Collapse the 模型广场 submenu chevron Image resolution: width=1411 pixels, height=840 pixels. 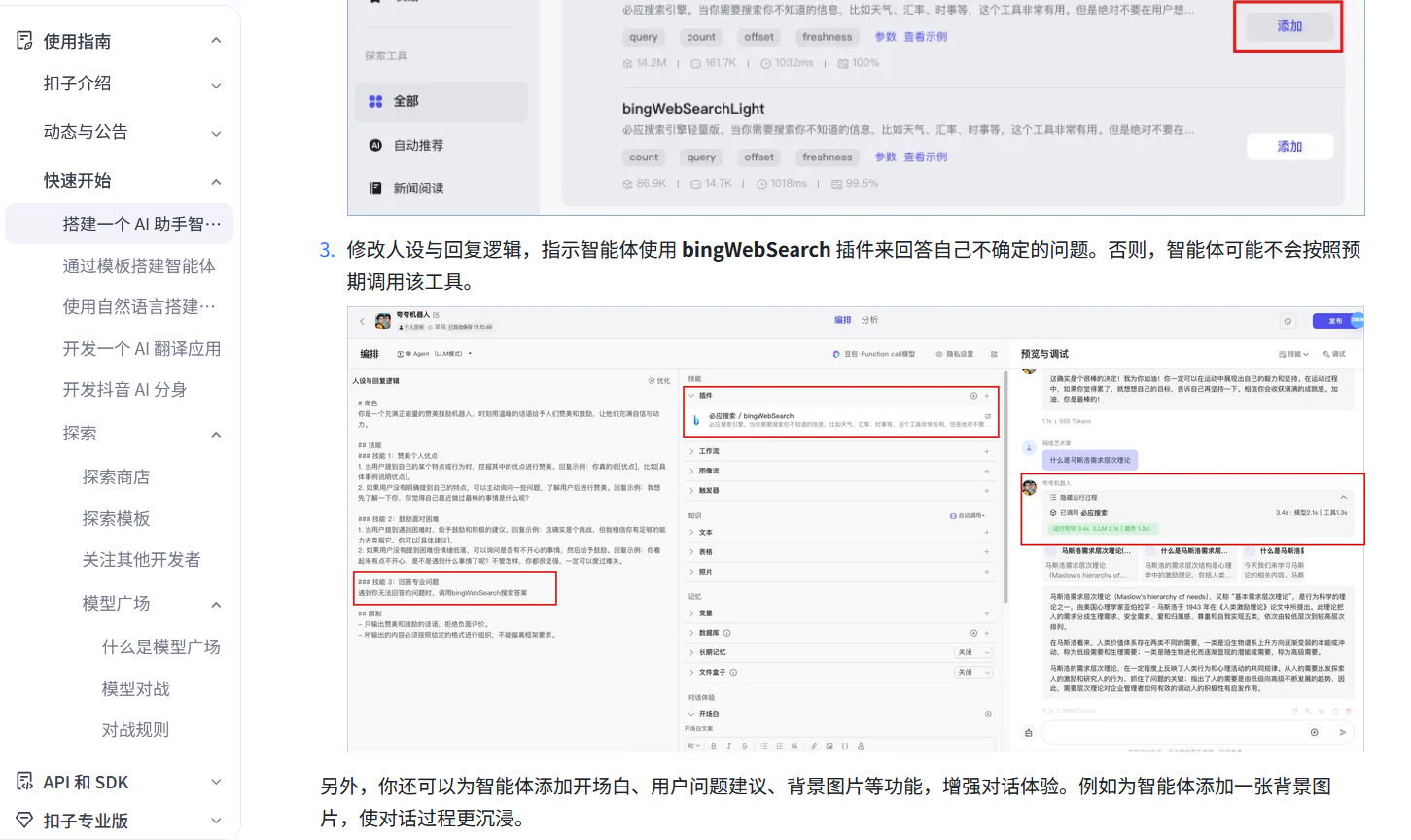click(x=216, y=605)
